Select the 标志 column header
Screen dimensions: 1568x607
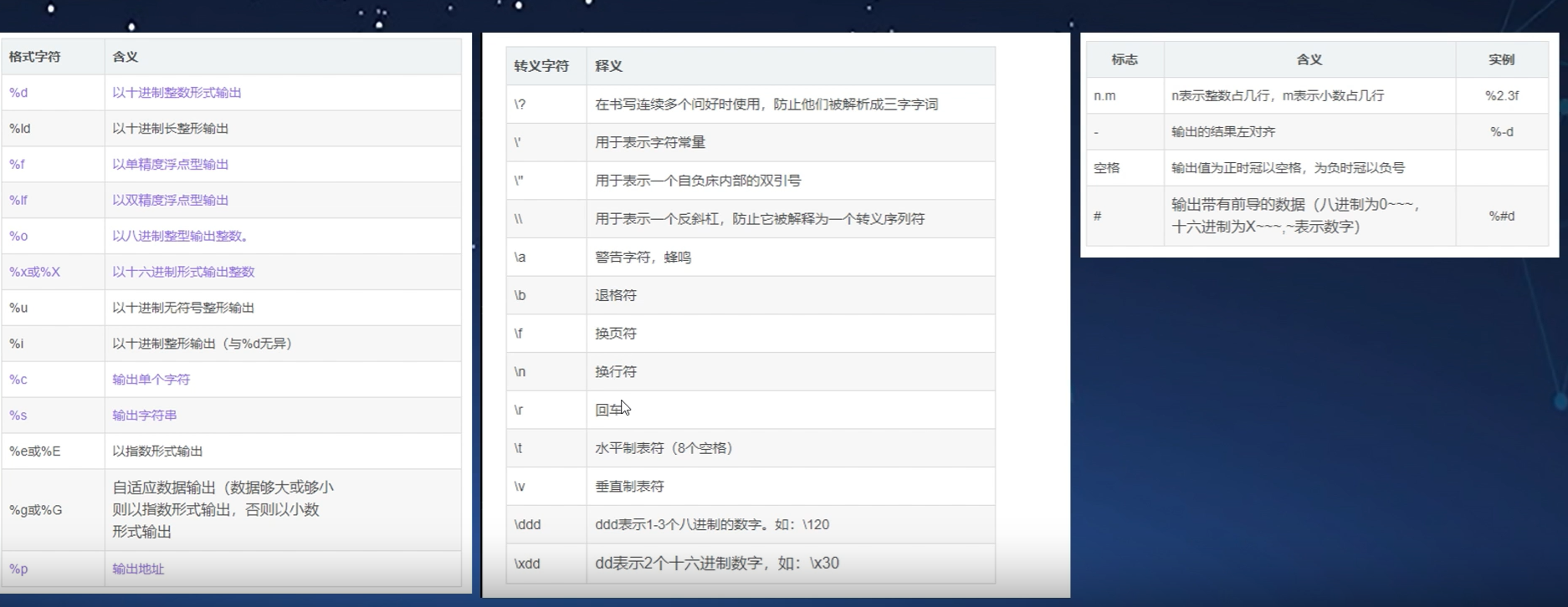pos(1124,60)
